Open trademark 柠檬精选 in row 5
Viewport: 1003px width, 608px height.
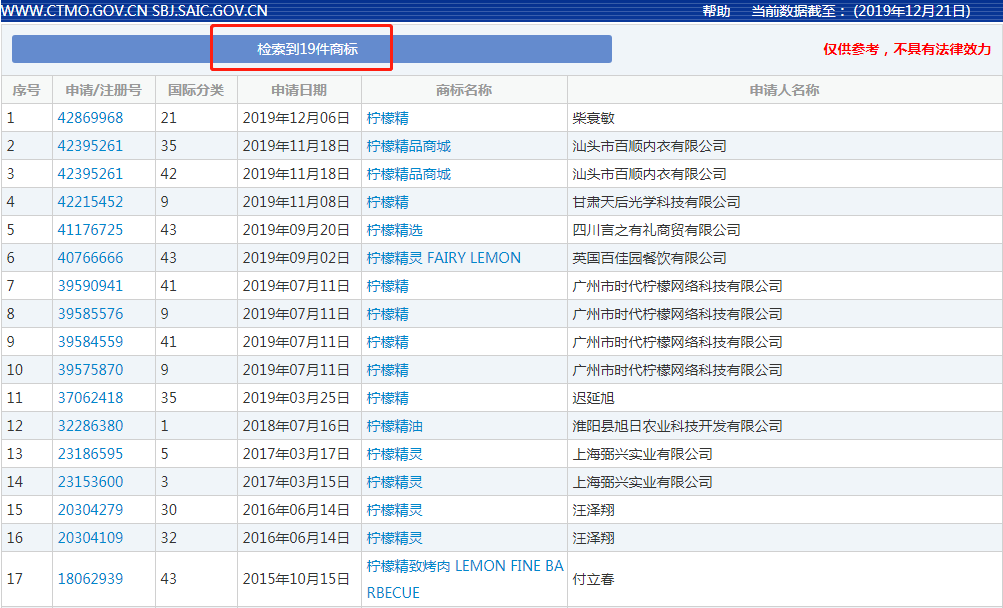click(x=390, y=229)
